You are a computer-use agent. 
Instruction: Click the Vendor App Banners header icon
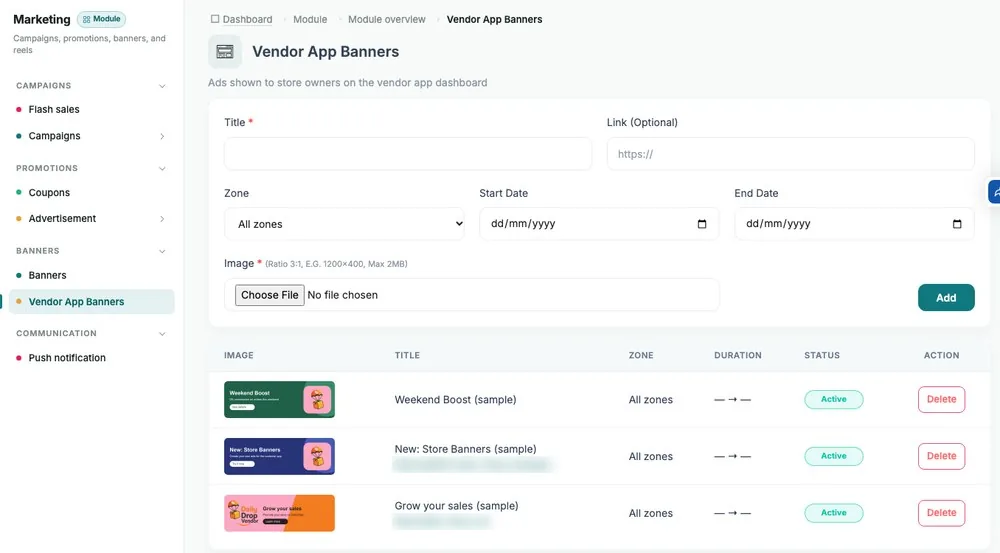click(x=224, y=52)
